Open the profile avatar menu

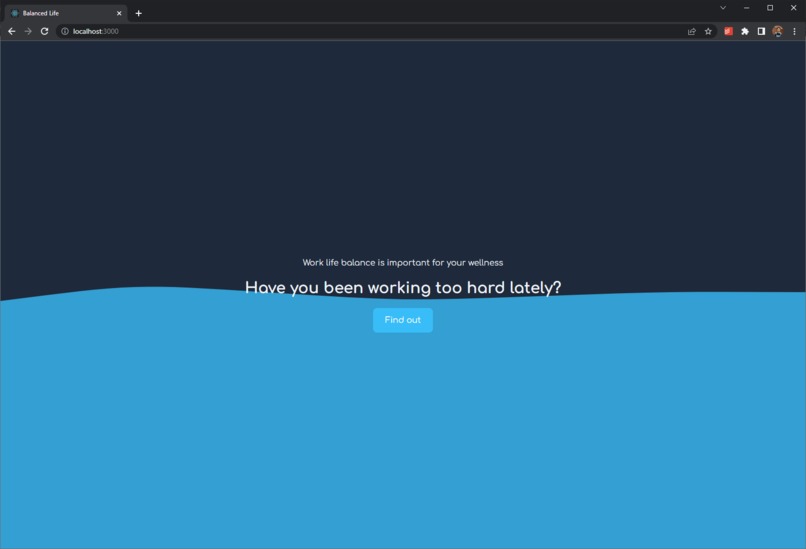pyautogui.click(x=778, y=31)
